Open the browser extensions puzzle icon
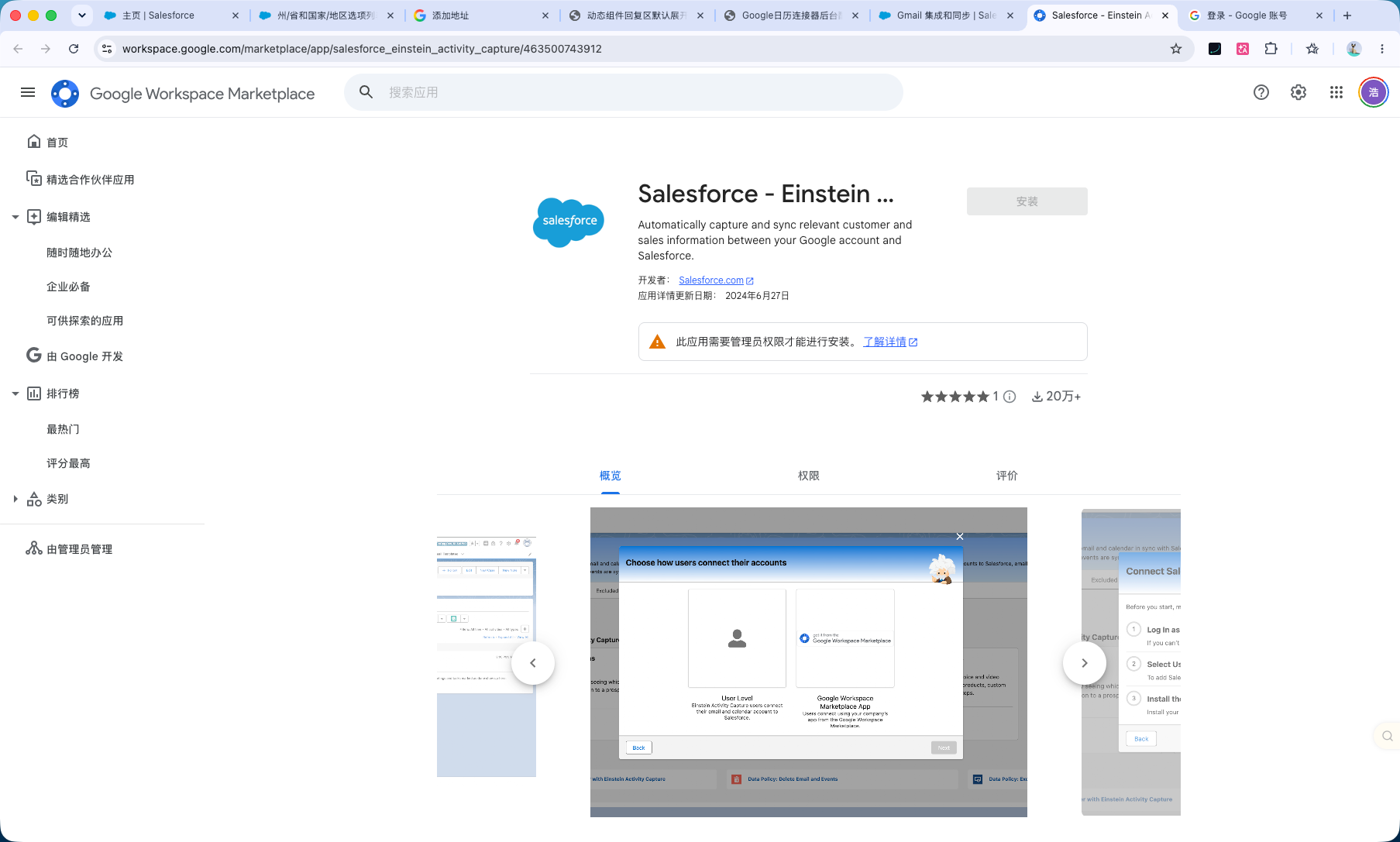The height and width of the screenshot is (842, 1400). pyautogui.click(x=1271, y=49)
